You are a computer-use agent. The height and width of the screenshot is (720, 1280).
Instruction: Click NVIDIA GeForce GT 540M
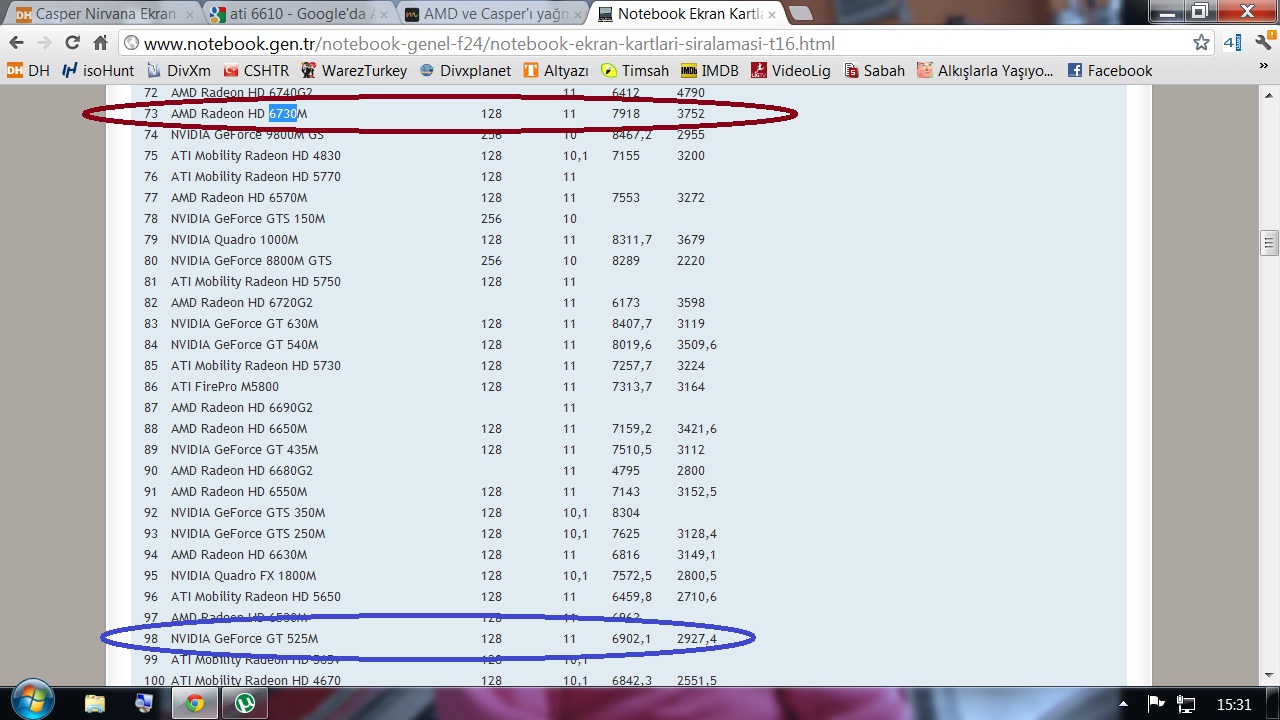point(244,345)
